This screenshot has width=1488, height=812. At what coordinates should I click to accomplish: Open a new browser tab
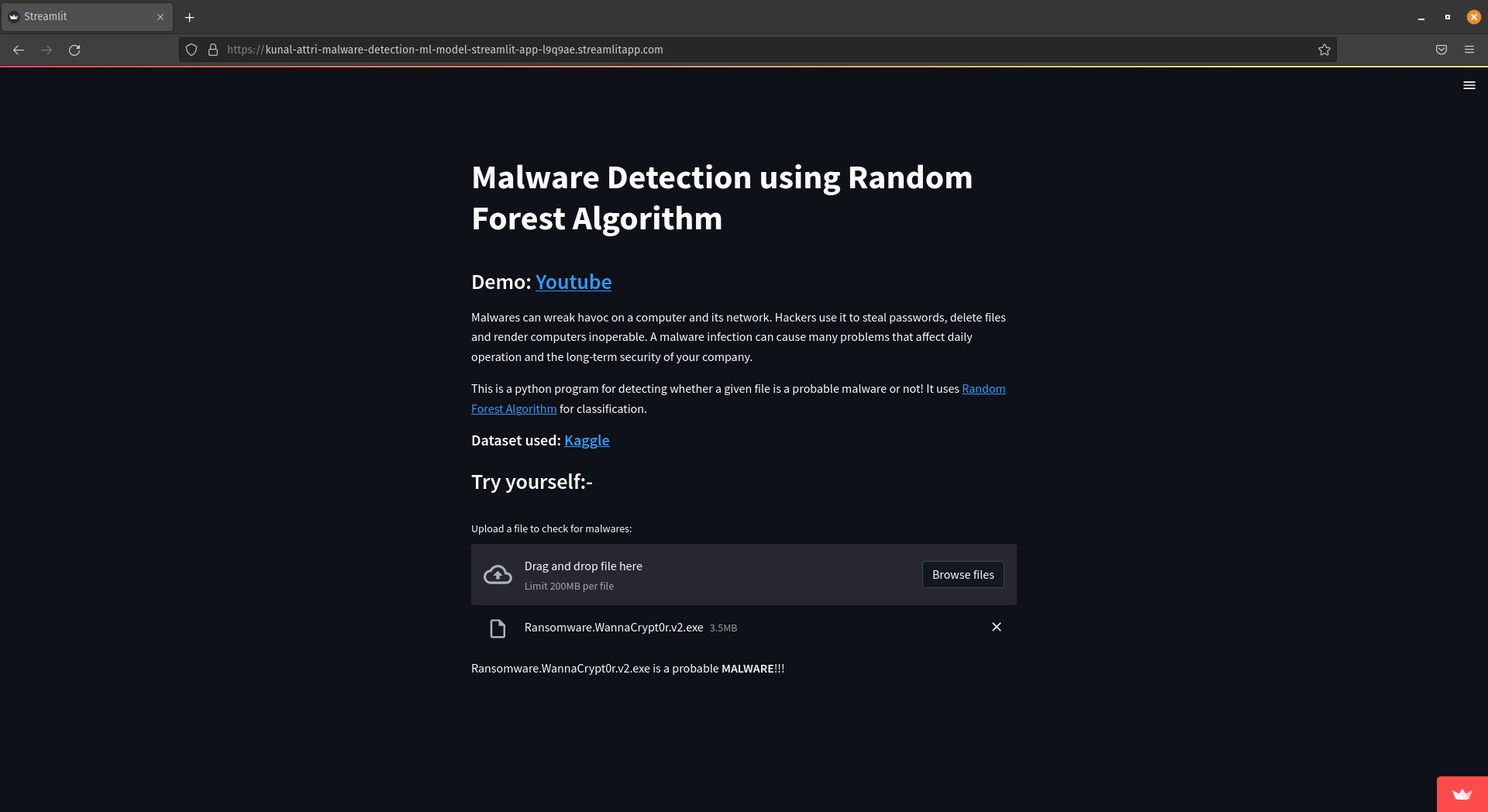pyautogui.click(x=189, y=17)
